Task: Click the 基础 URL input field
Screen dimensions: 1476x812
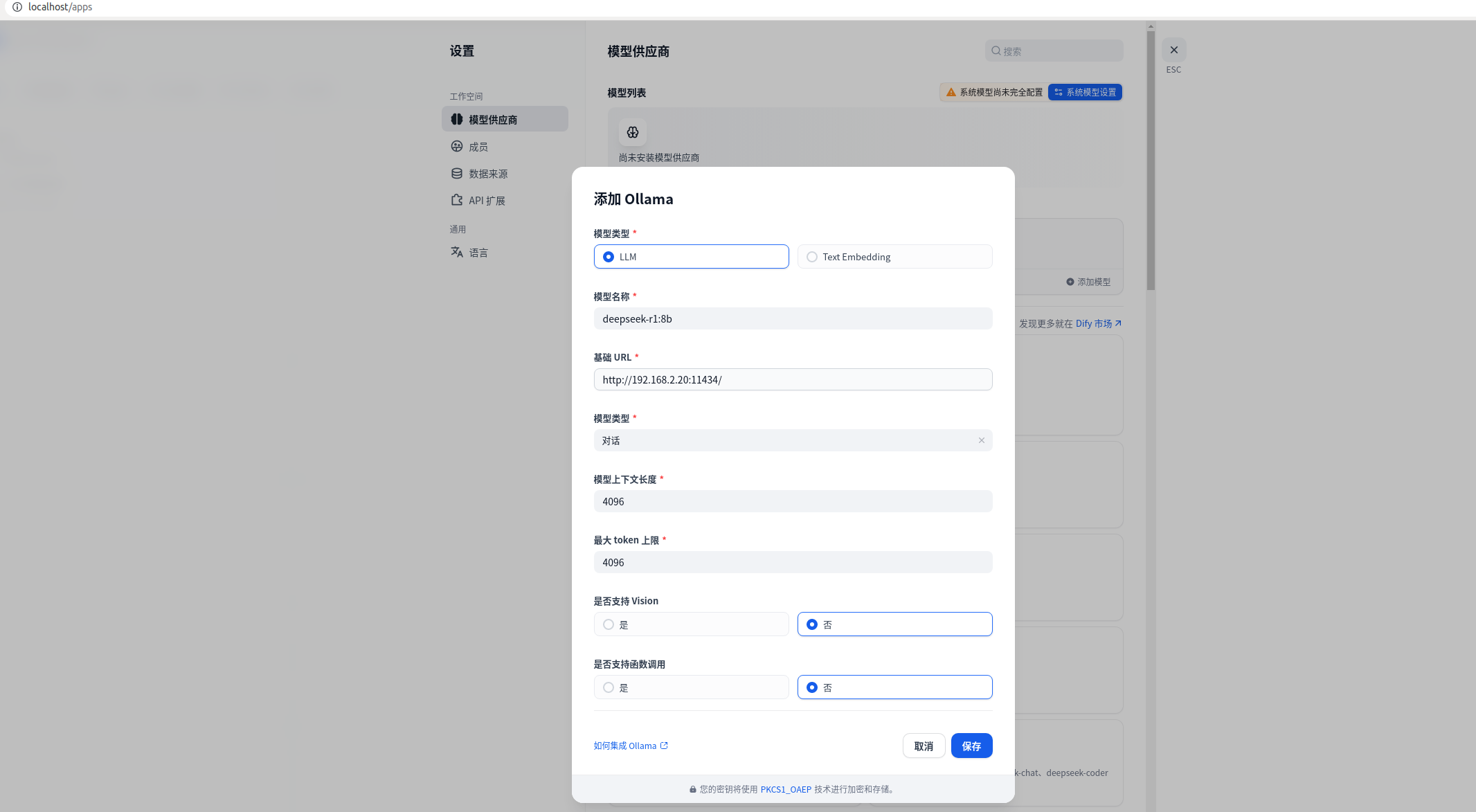Action: click(793, 379)
